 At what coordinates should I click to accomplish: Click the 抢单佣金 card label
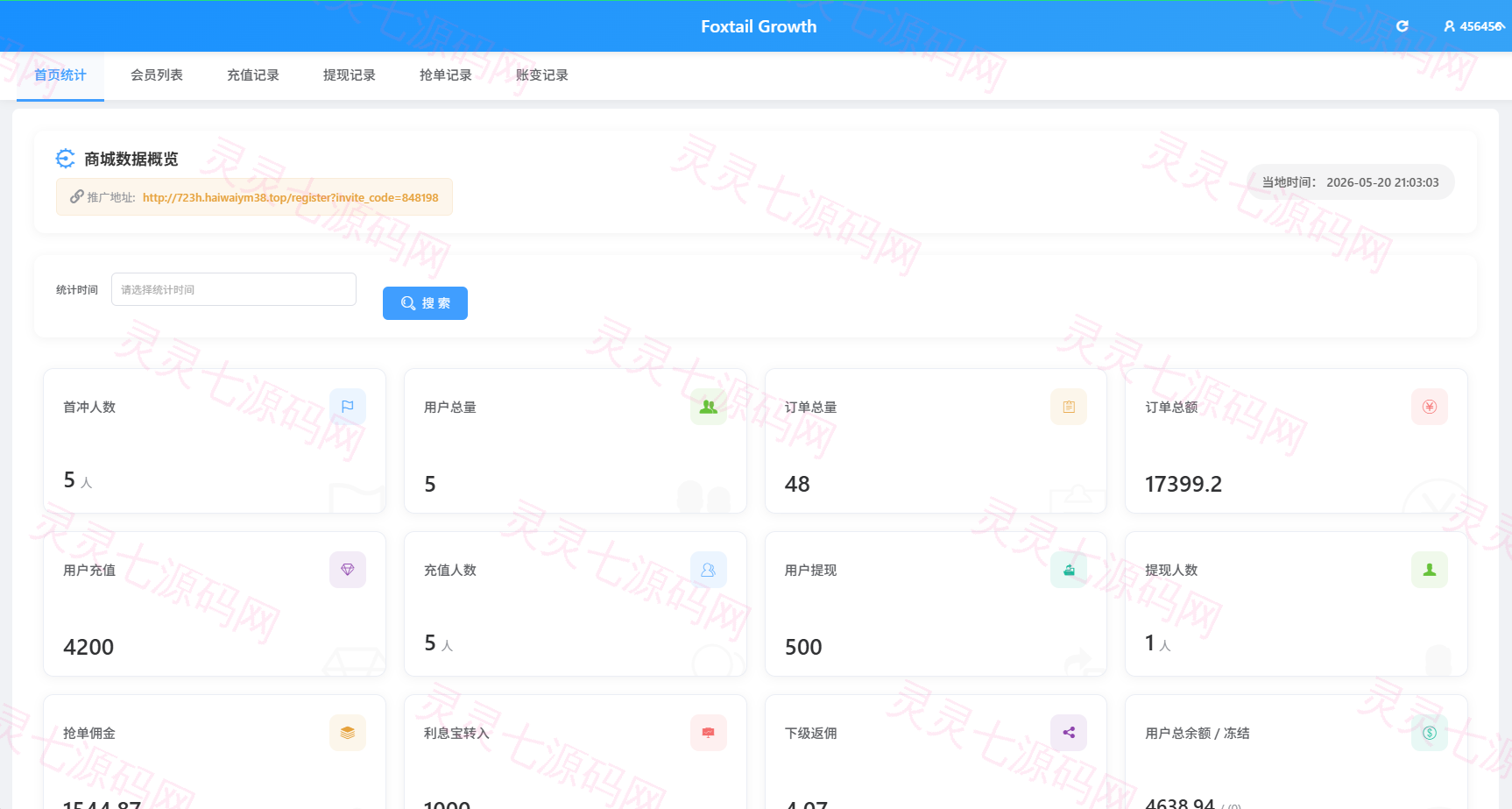89,733
